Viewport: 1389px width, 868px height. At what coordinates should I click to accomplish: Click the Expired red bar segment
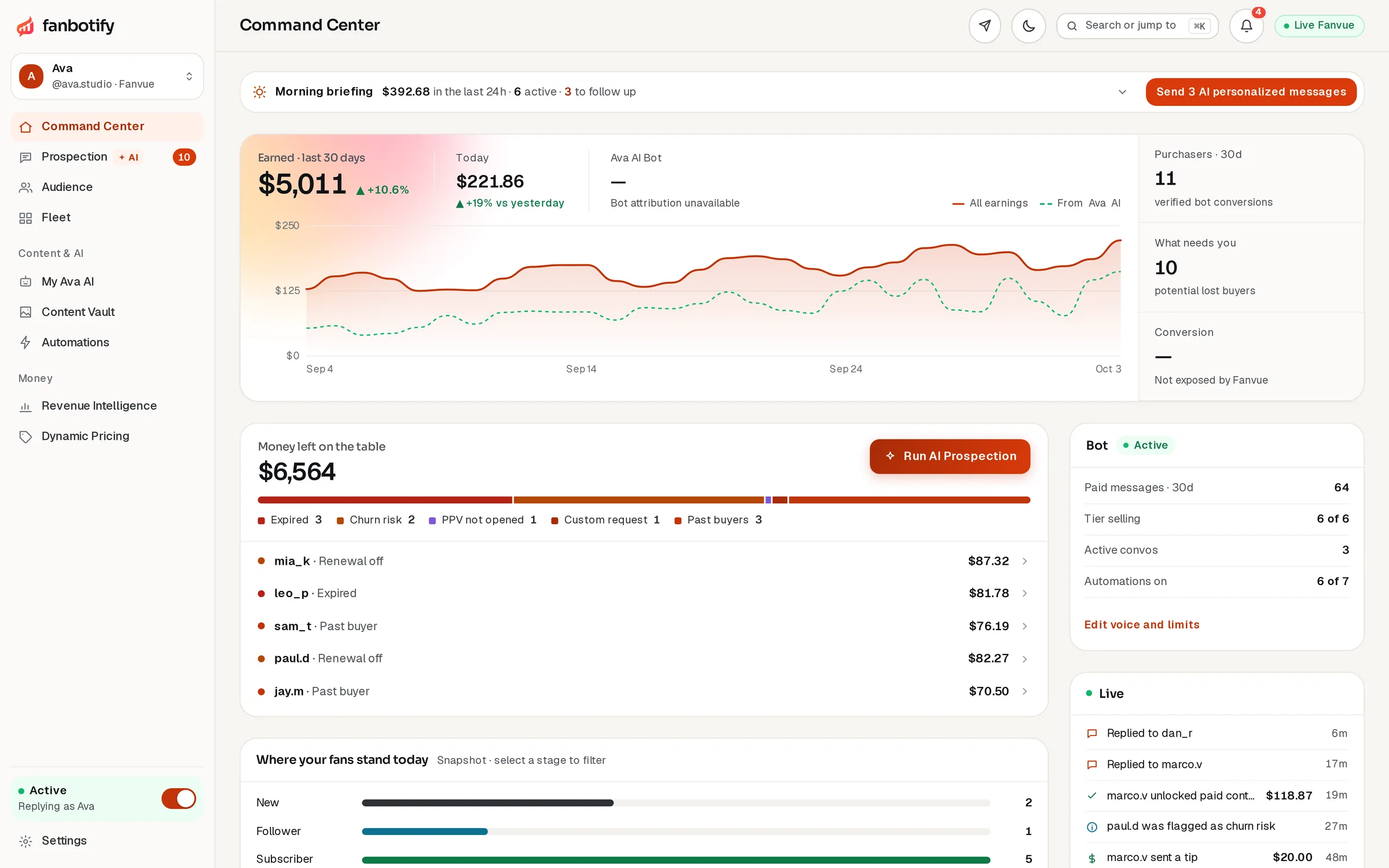(385, 500)
